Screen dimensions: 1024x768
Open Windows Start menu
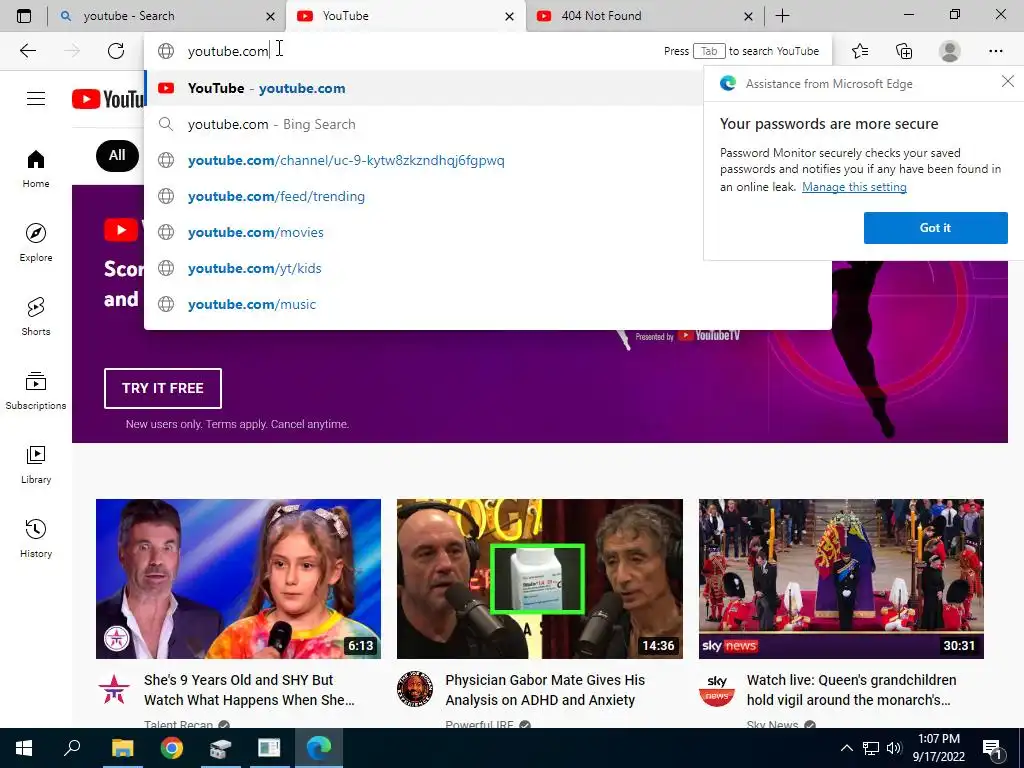click(x=24, y=748)
